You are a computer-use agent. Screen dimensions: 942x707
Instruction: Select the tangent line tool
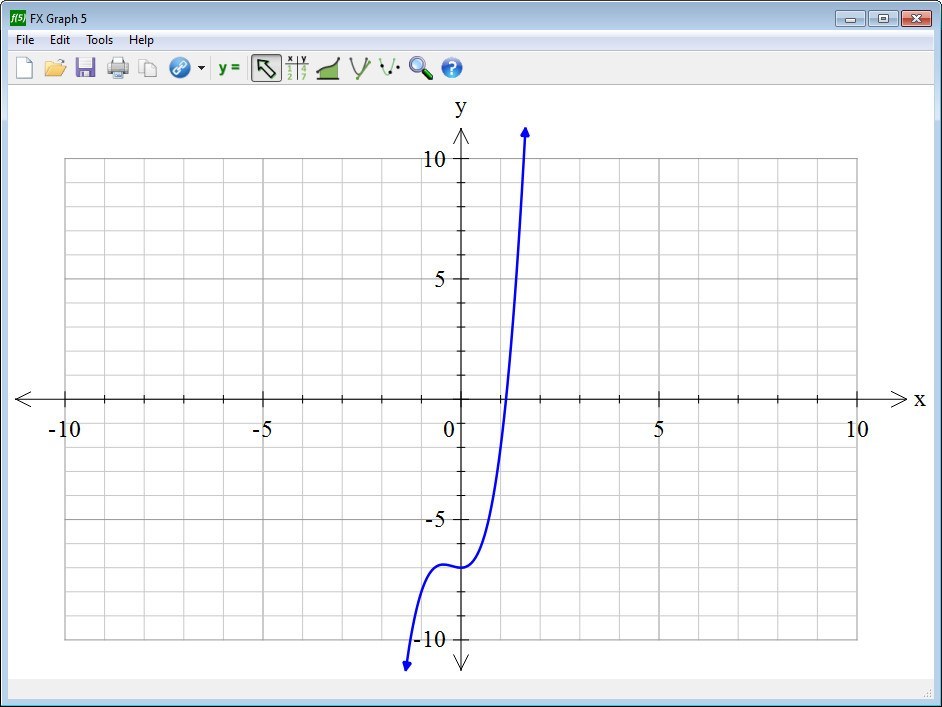pyautogui.click(x=359, y=68)
